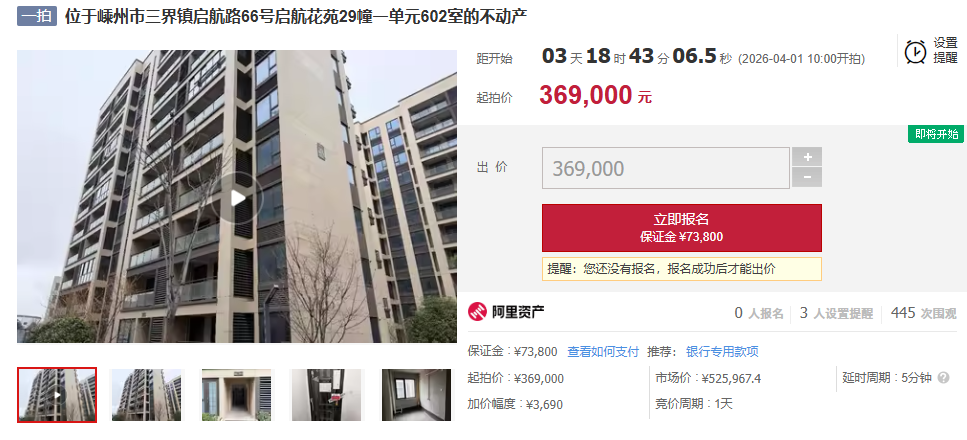Increase bid with the plus button

pyautogui.click(x=807, y=157)
